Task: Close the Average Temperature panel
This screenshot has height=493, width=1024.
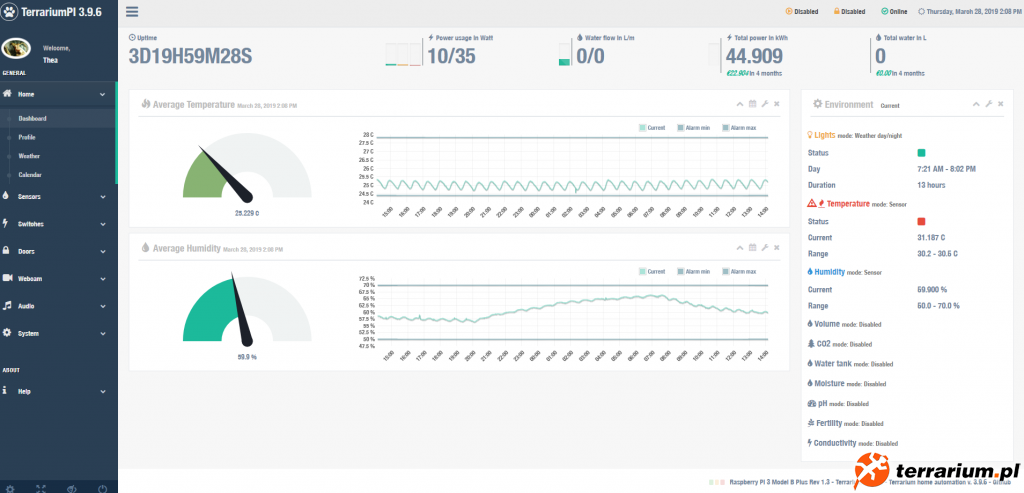Action: point(777,104)
